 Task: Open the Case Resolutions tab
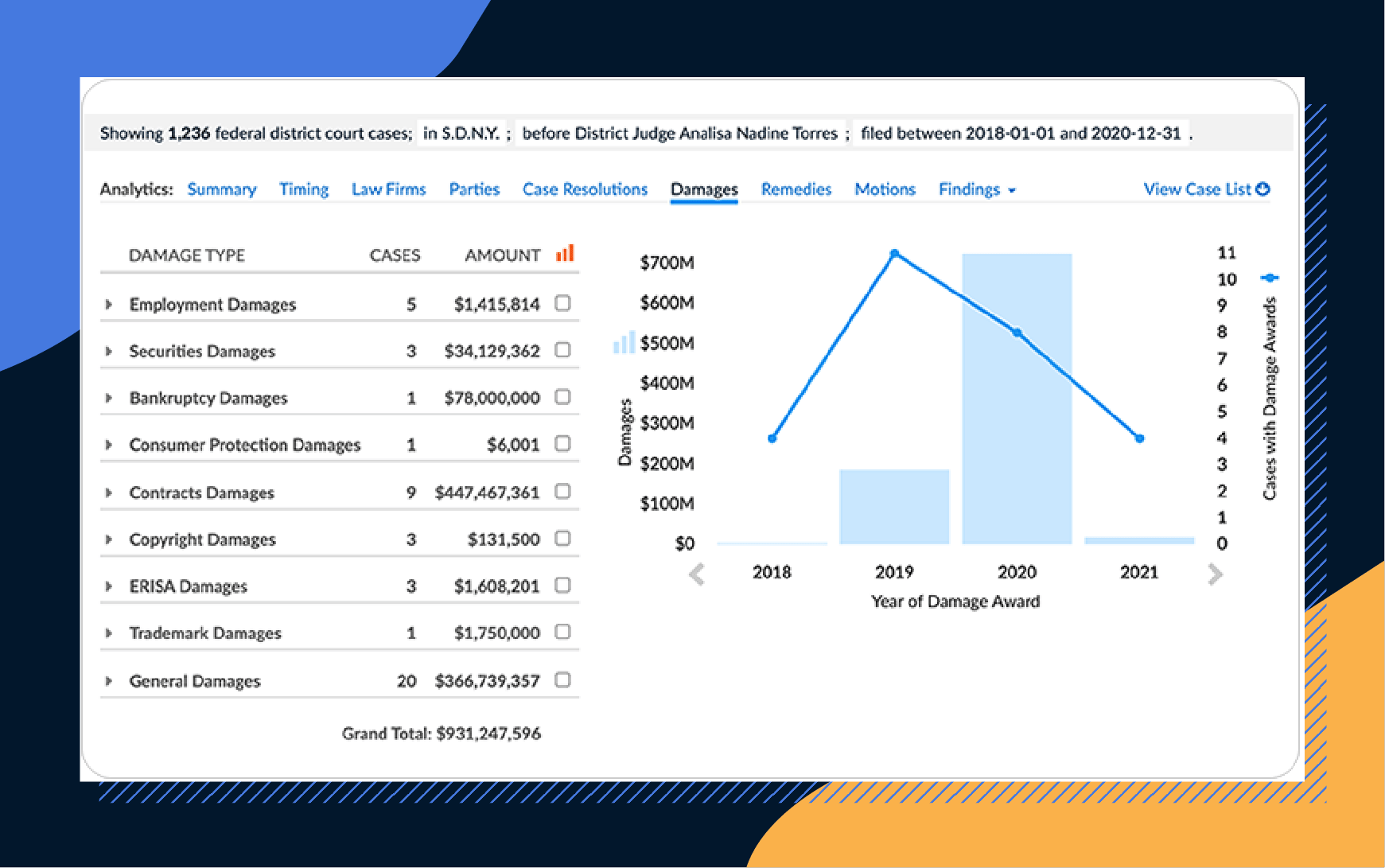(585, 189)
